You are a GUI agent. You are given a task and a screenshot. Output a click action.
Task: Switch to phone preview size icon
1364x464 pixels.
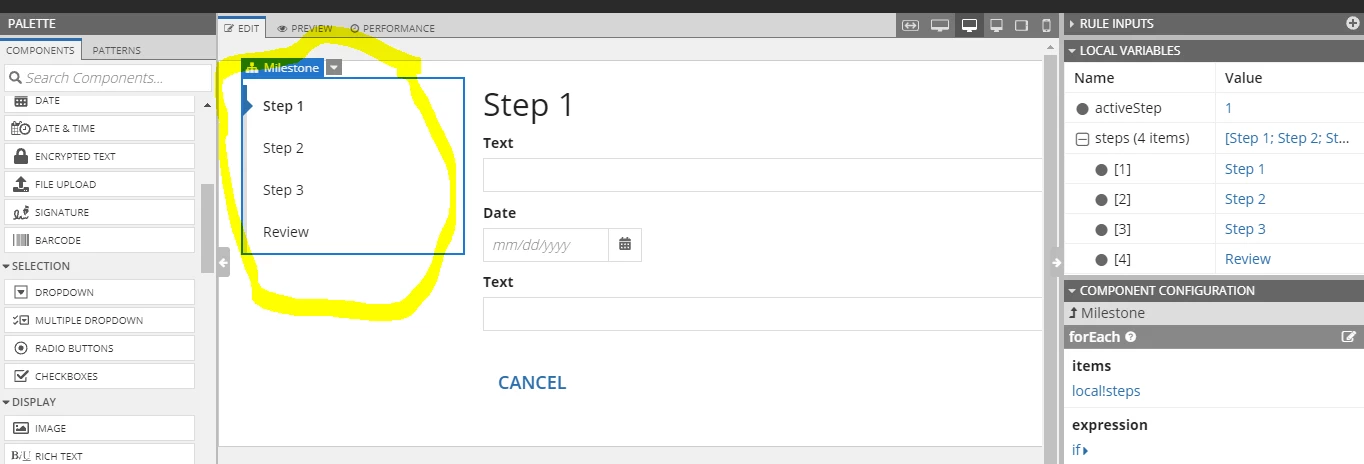click(x=1047, y=25)
